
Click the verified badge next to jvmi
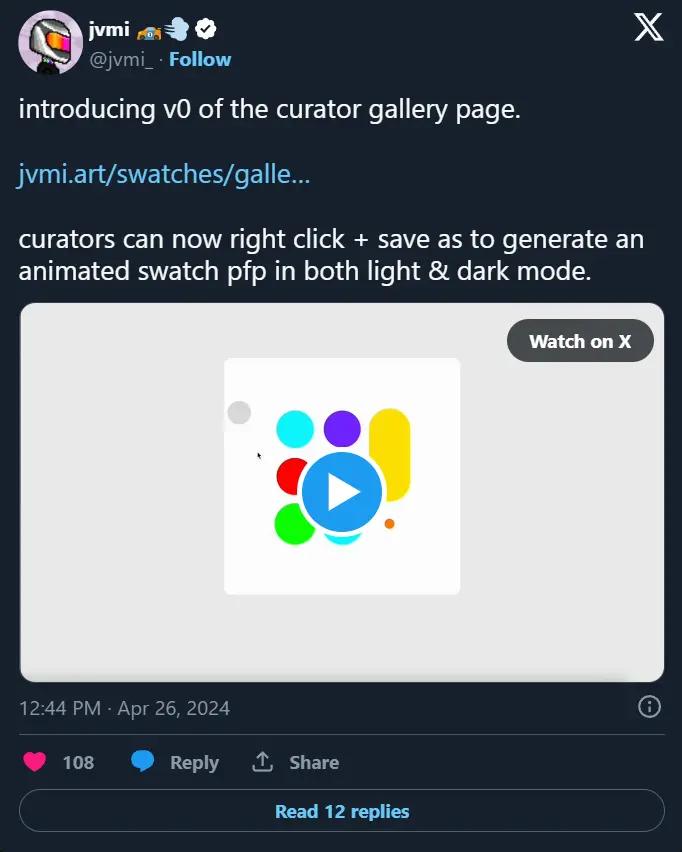pos(207,29)
